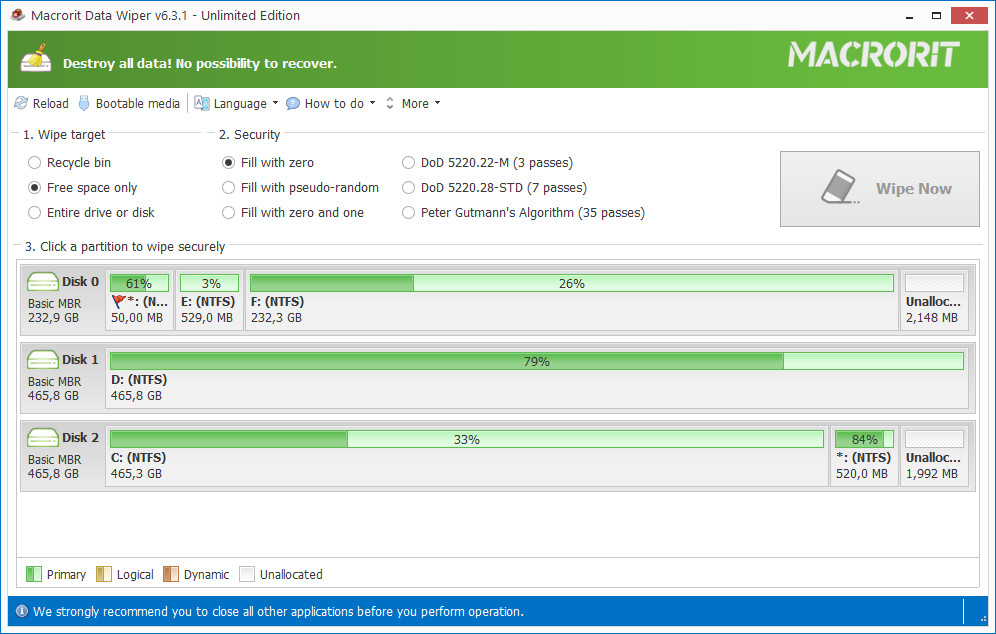
Task: Select the F: (NTFS) partition label
Action: click(277, 302)
